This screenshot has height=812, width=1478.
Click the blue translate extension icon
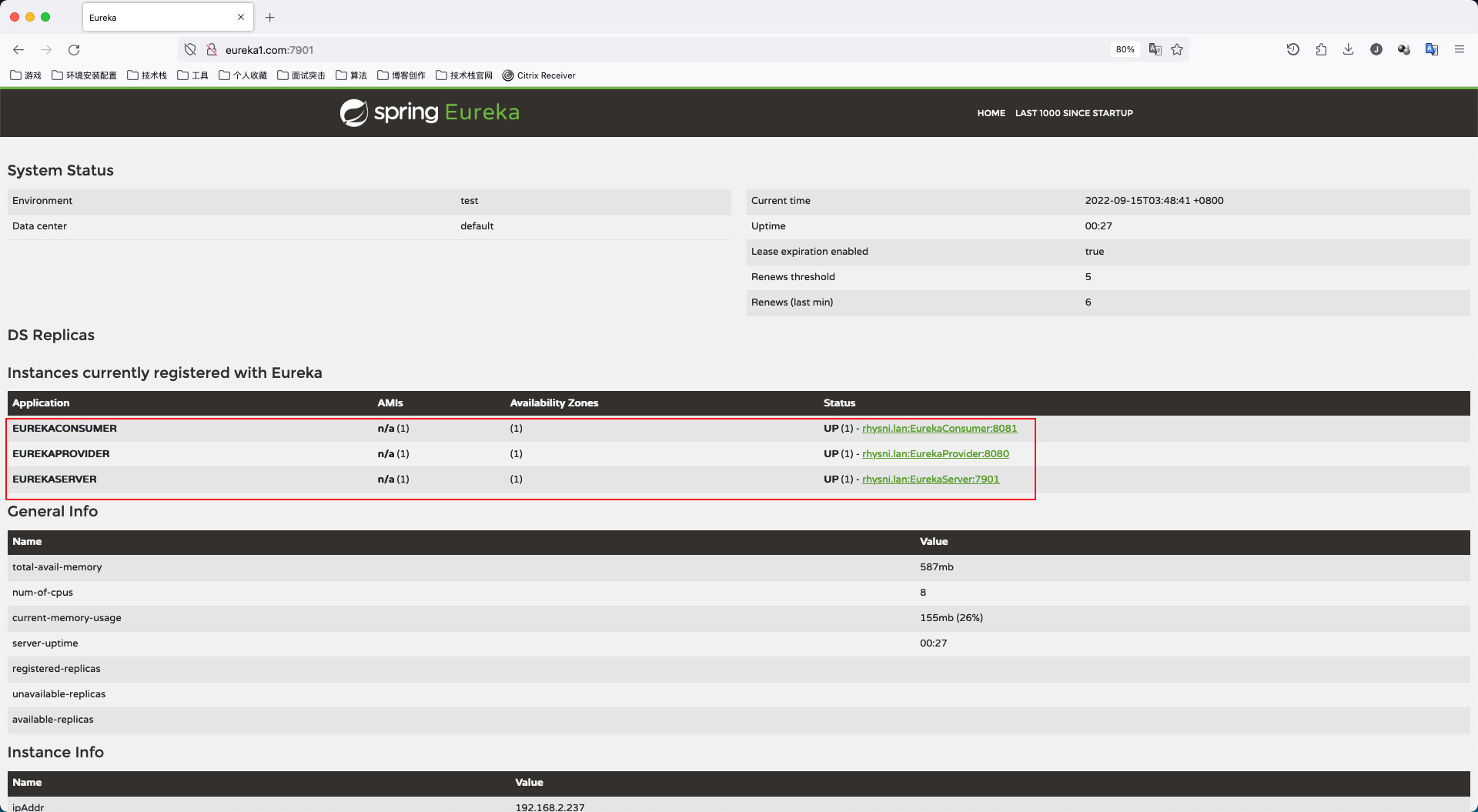pyautogui.click(x=1432, y=49)
